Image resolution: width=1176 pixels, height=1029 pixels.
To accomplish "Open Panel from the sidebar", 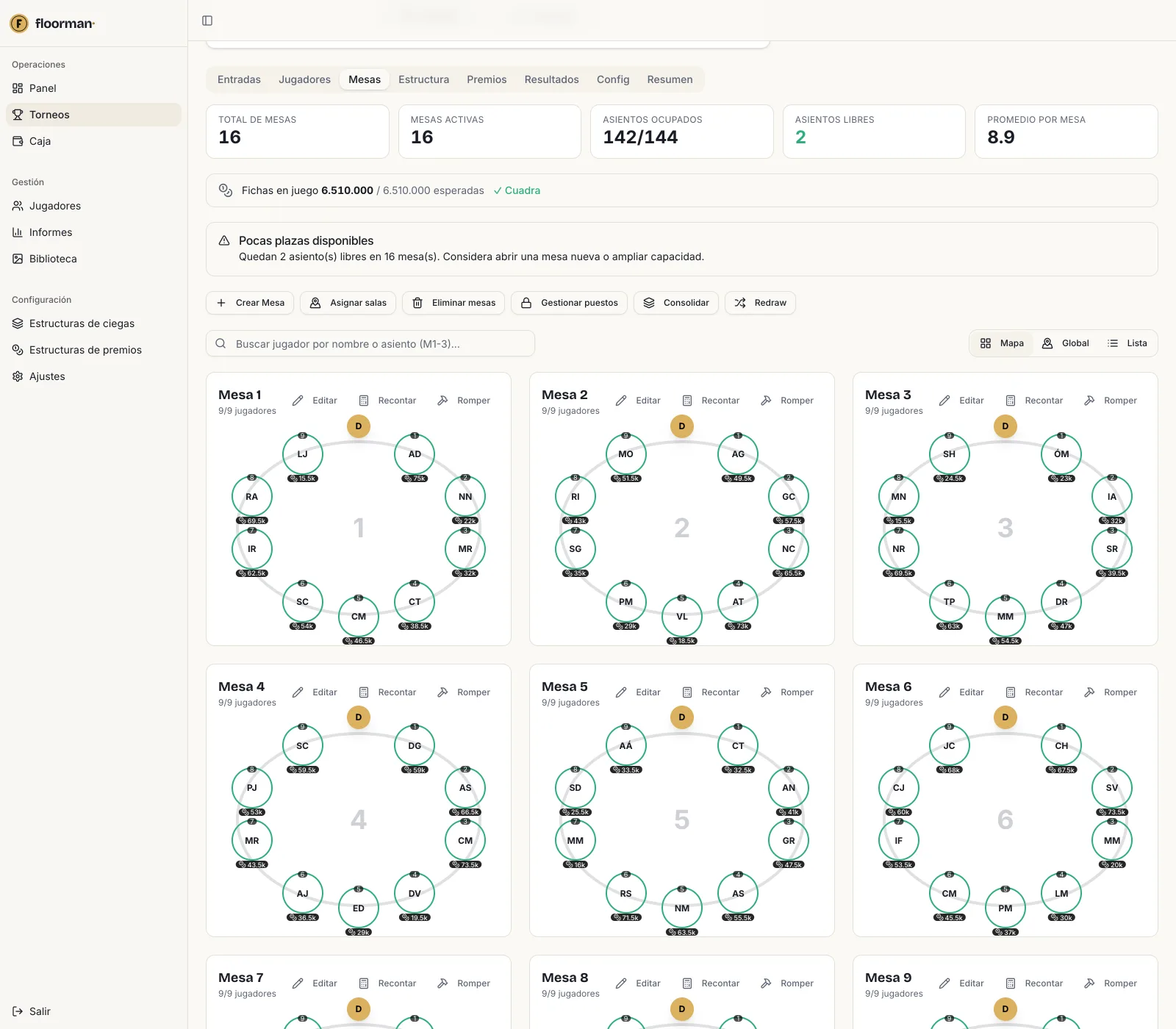I will click(93, 88).
